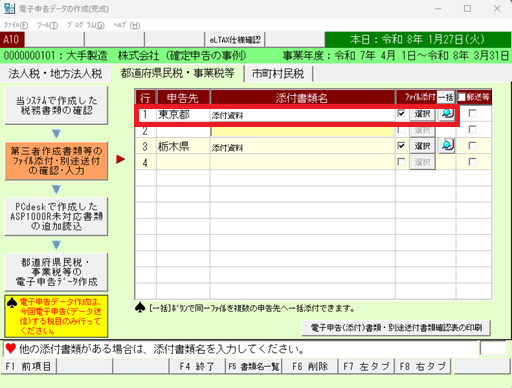
Task: Click the eLTAX仕様確認 button
Action: tap(235, 40)
